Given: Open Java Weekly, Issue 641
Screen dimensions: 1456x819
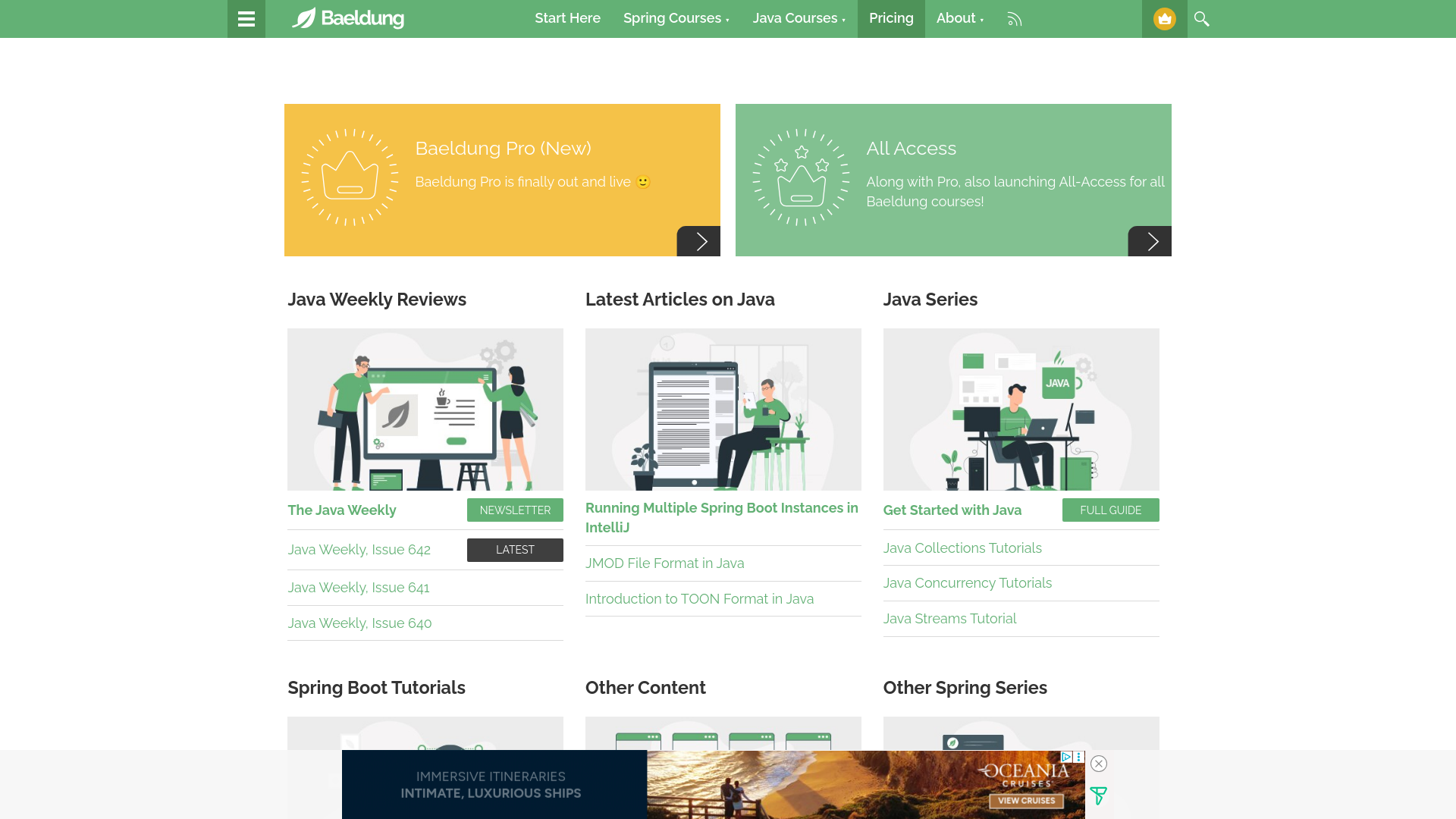Looking at the screenshot, I should 359,588.
